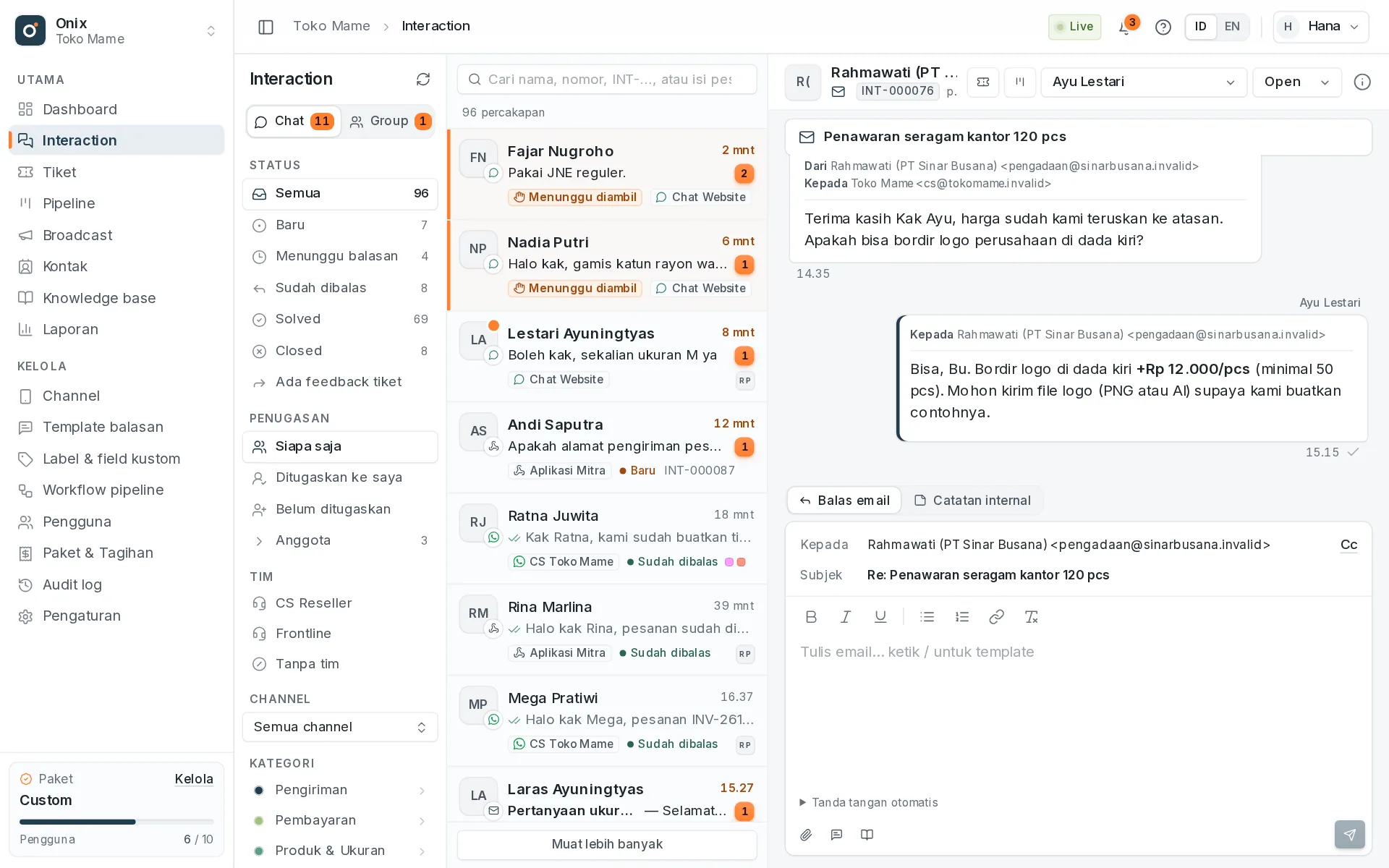
Task: Refresh the Interaction list
Action: (x=423, y=79)
